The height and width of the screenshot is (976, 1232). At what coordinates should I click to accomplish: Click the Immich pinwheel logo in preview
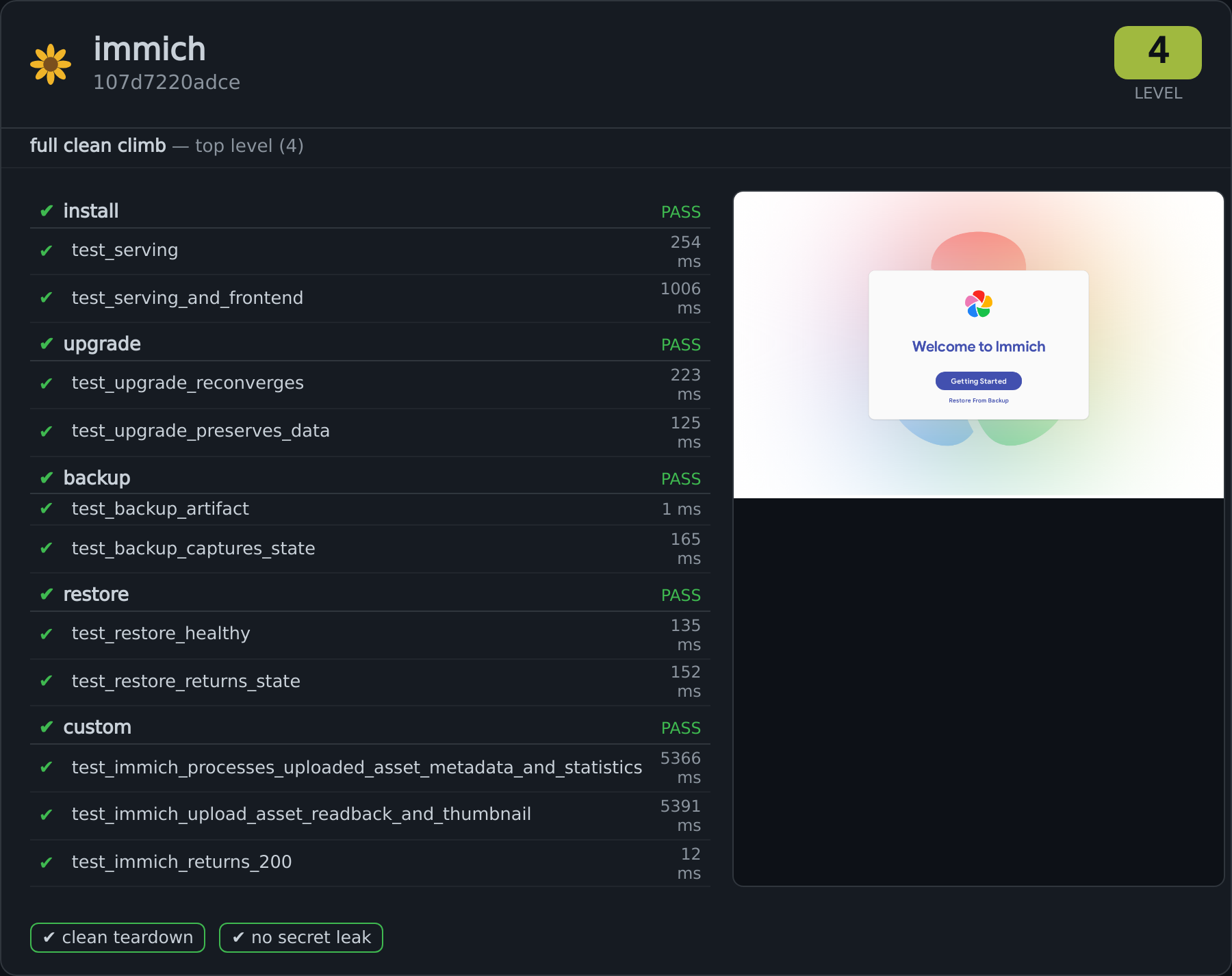tap(979, 304)
